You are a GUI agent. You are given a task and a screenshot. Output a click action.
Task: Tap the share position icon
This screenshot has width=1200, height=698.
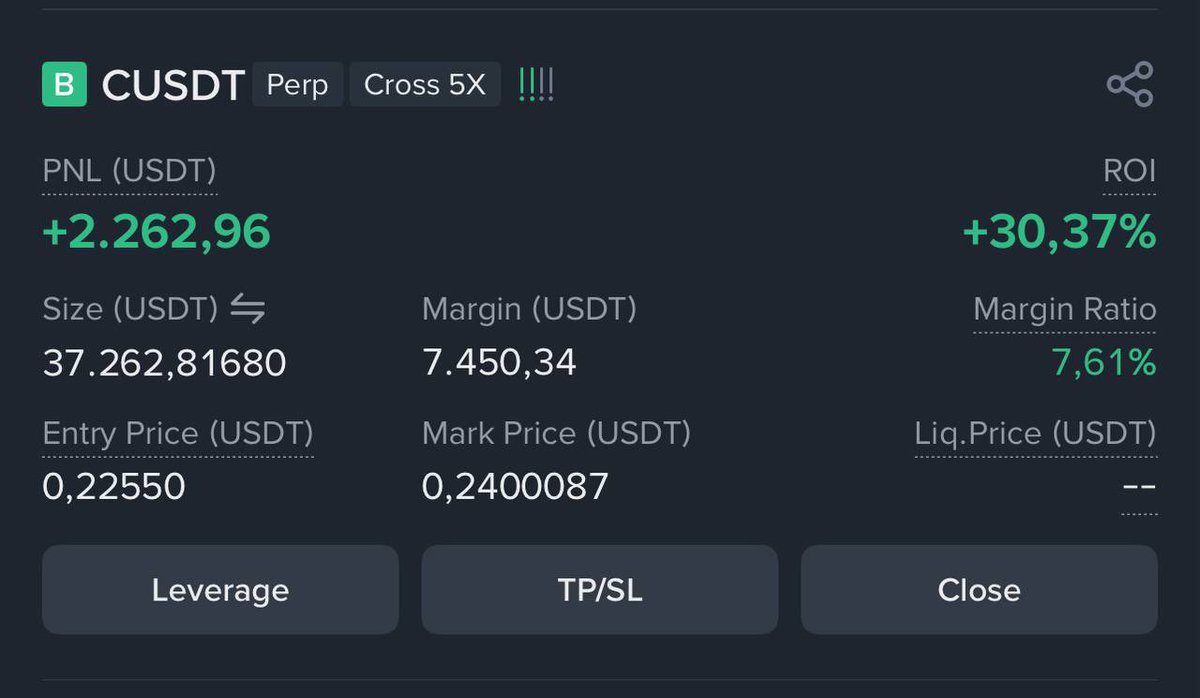[1130, 85]
